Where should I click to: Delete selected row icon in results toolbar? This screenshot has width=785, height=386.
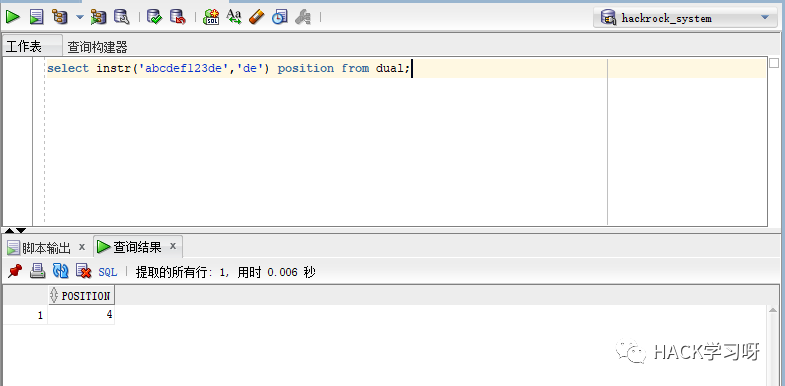pos(84,272)
